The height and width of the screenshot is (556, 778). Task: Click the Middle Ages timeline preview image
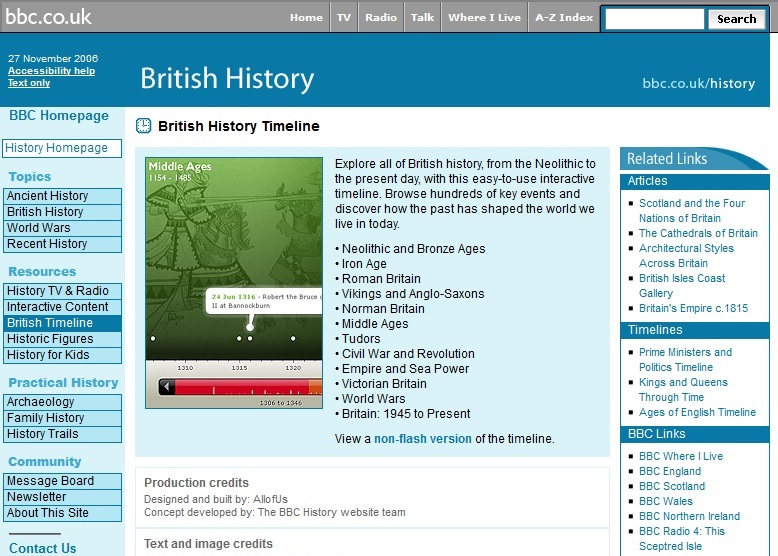[234, 283]
